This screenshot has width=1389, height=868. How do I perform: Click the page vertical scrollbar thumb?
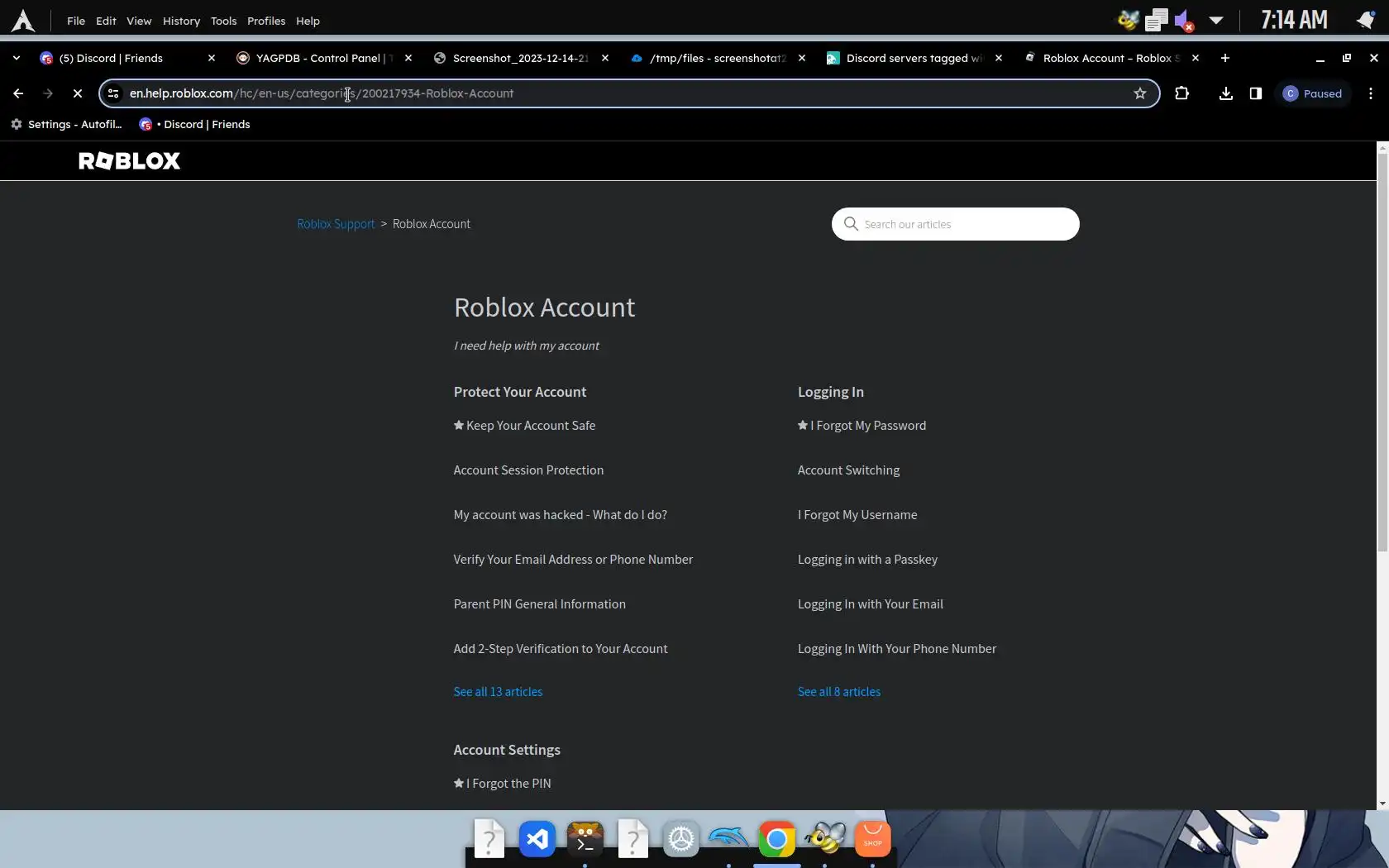(x=1382, y=351)
